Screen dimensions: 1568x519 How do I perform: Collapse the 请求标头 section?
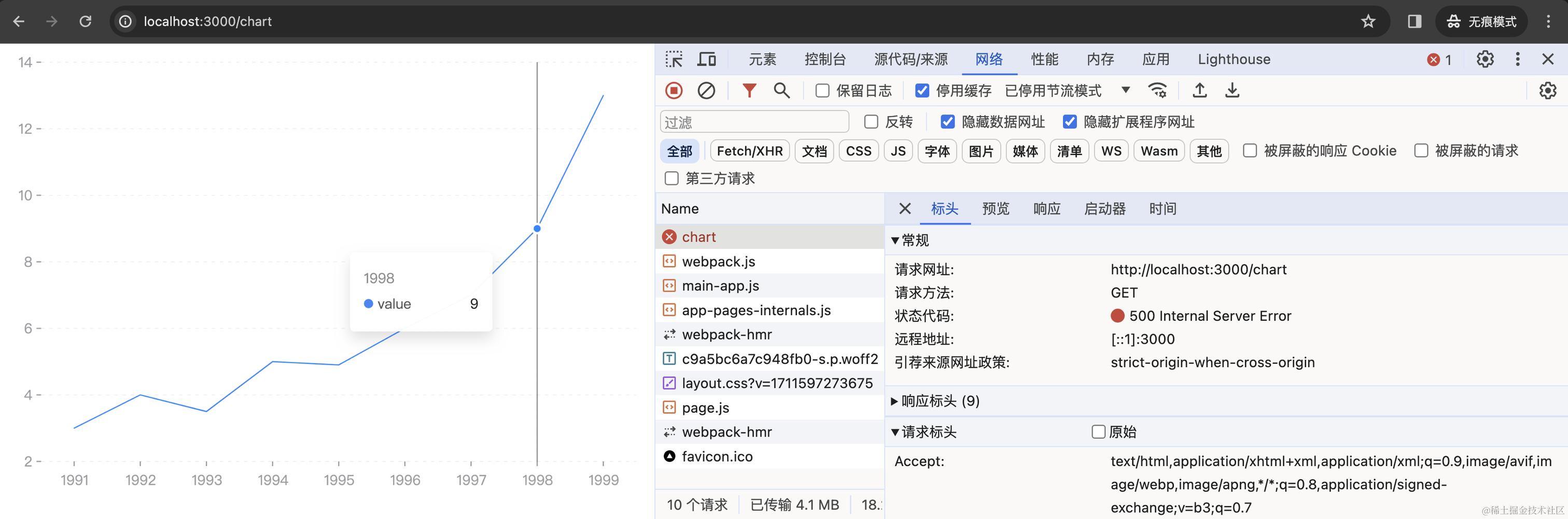coord(923,432)
